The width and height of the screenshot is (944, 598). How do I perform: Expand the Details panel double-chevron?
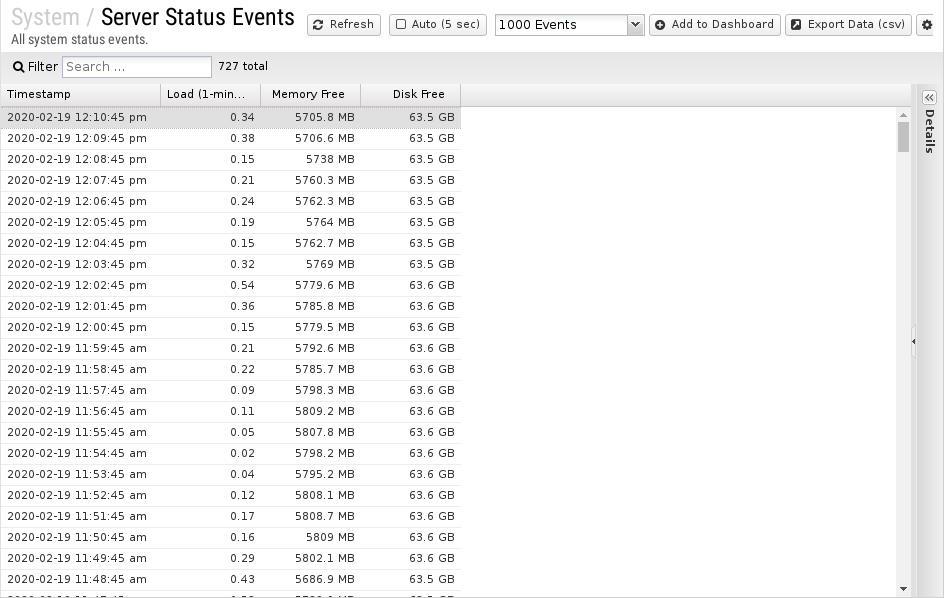point(929,98)
